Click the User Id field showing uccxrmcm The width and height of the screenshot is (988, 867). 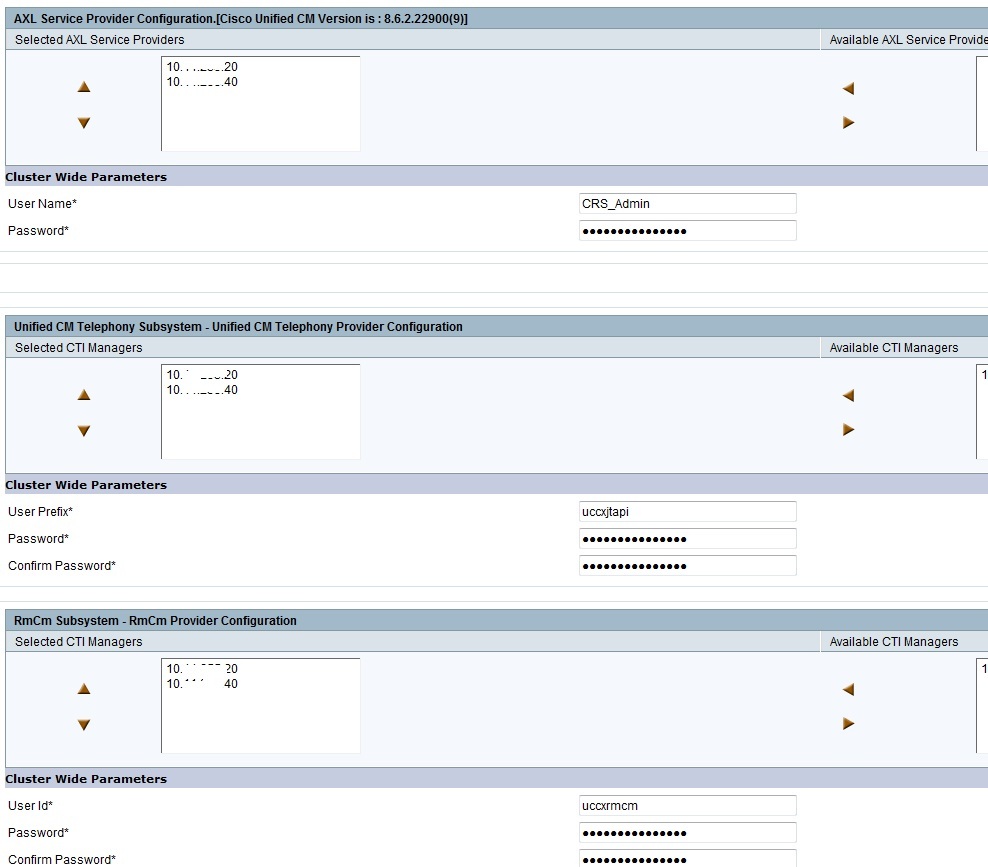point(687,805)
